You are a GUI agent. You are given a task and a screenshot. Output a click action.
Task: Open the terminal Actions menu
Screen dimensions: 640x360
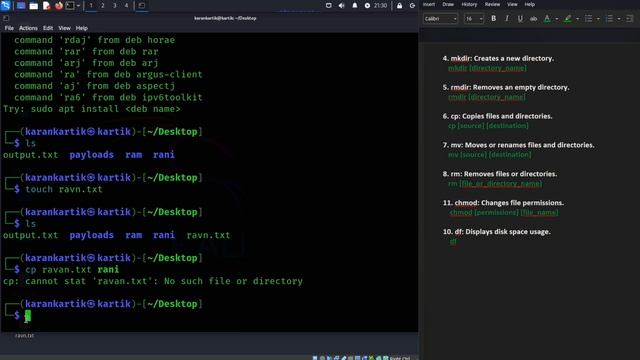[28, 28]
